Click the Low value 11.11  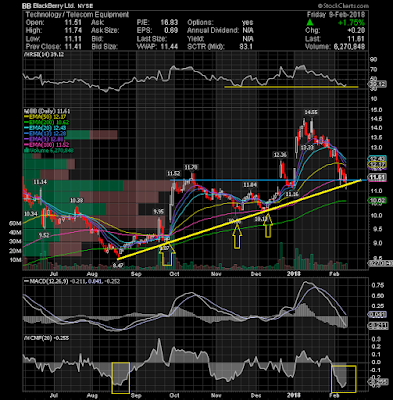(73, 38)
